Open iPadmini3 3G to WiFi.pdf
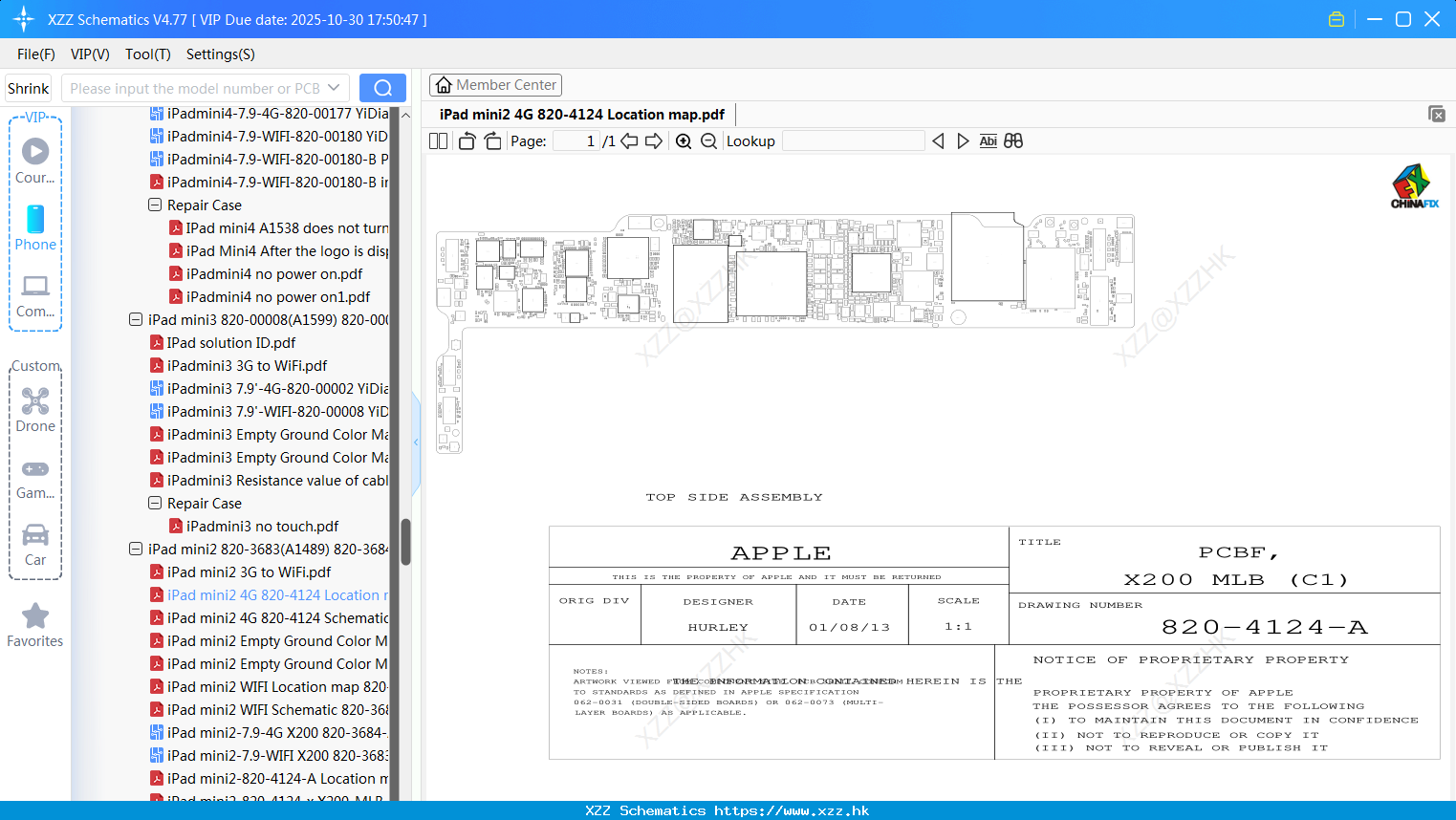The image size is (1456, 820). 238,365
